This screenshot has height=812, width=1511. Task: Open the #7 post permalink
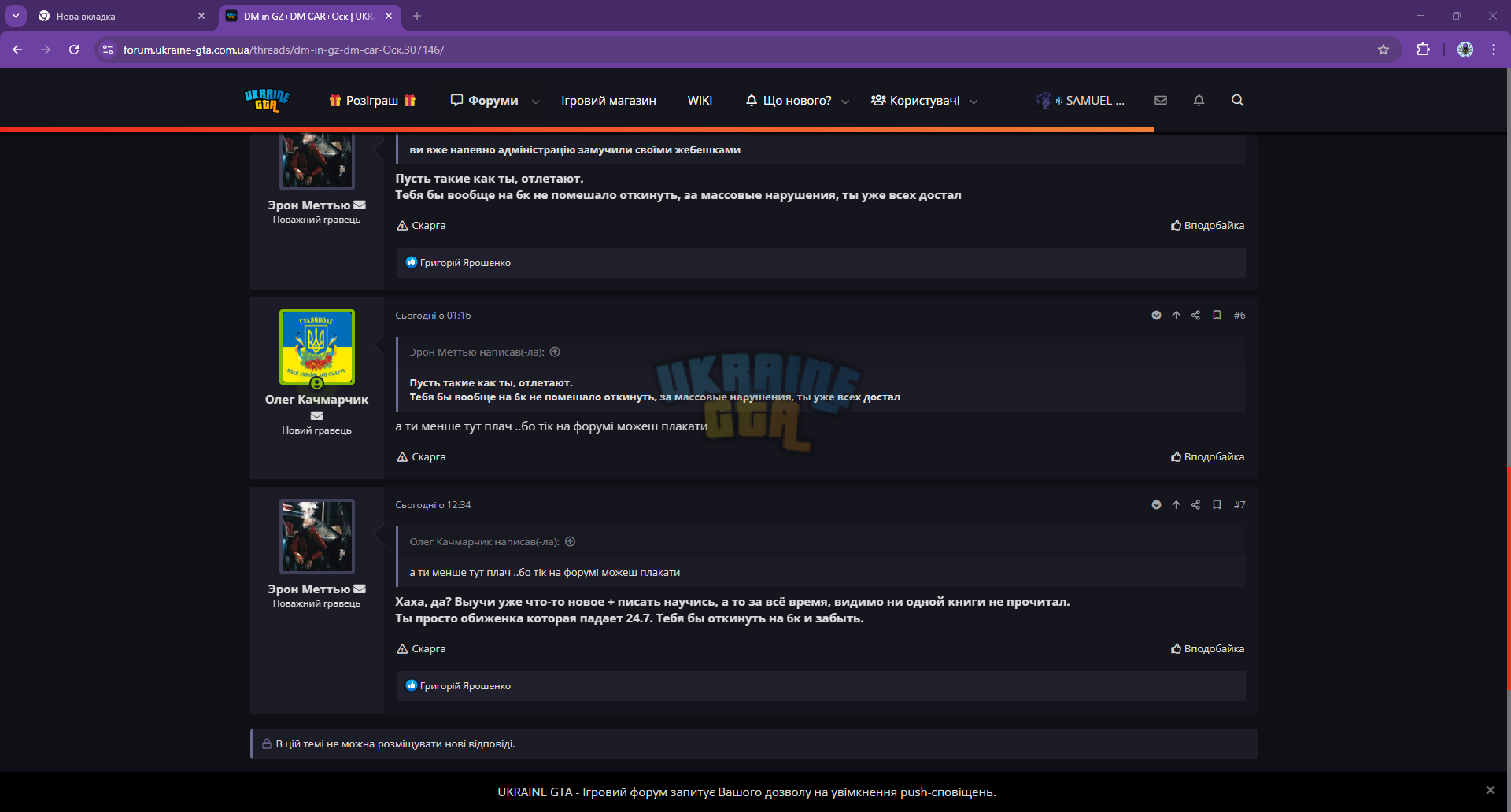1239,505
